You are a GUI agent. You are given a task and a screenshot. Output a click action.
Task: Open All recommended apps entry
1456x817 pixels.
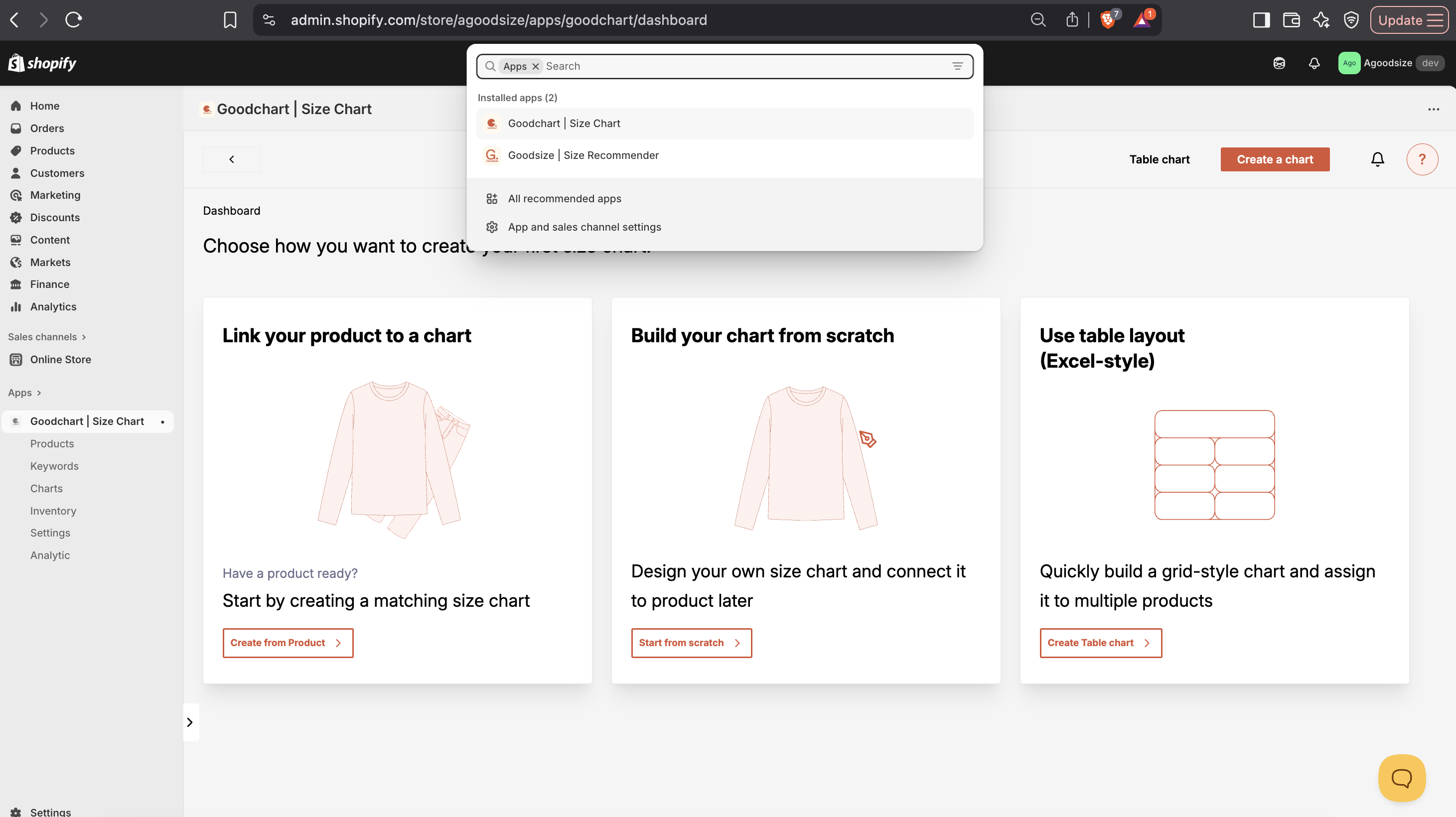point(564,198)
